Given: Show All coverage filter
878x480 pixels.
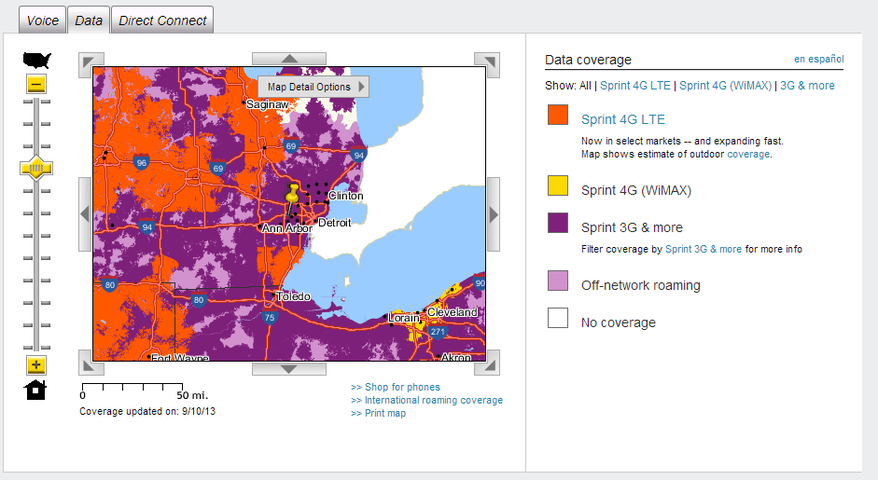Looking at the screenshot, I should click(585, 86).
